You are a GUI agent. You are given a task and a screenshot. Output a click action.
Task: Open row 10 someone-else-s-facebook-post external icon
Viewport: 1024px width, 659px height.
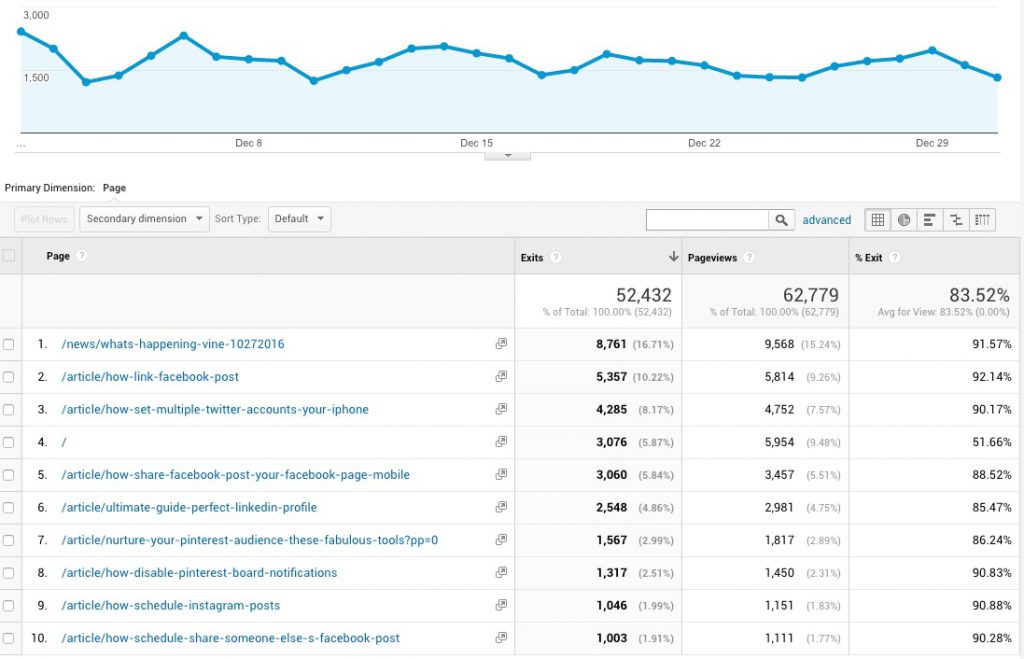coord(501,637)
